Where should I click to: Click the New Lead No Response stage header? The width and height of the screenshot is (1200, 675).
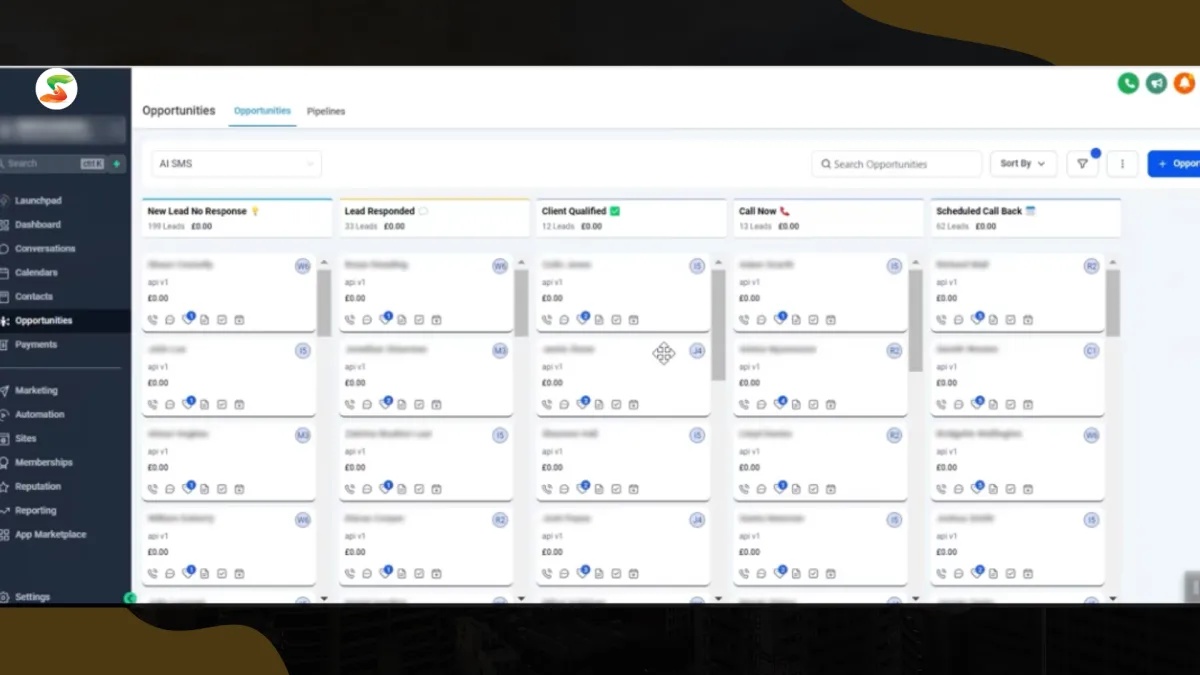pos(237,218)
